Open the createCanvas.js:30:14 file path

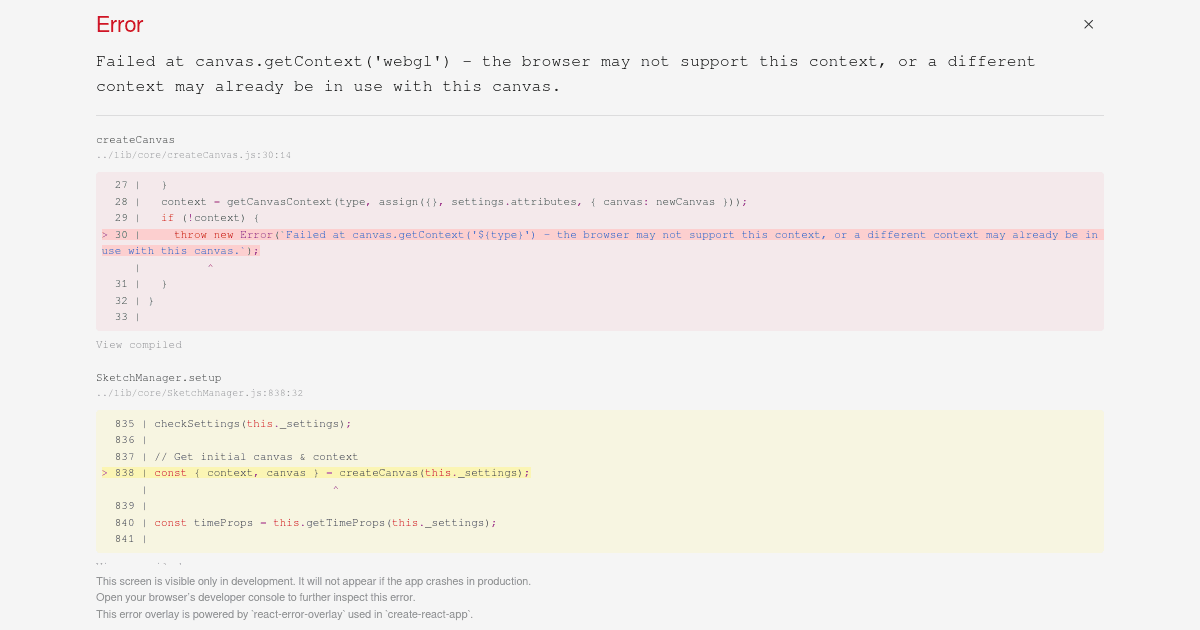pos(193,155)
